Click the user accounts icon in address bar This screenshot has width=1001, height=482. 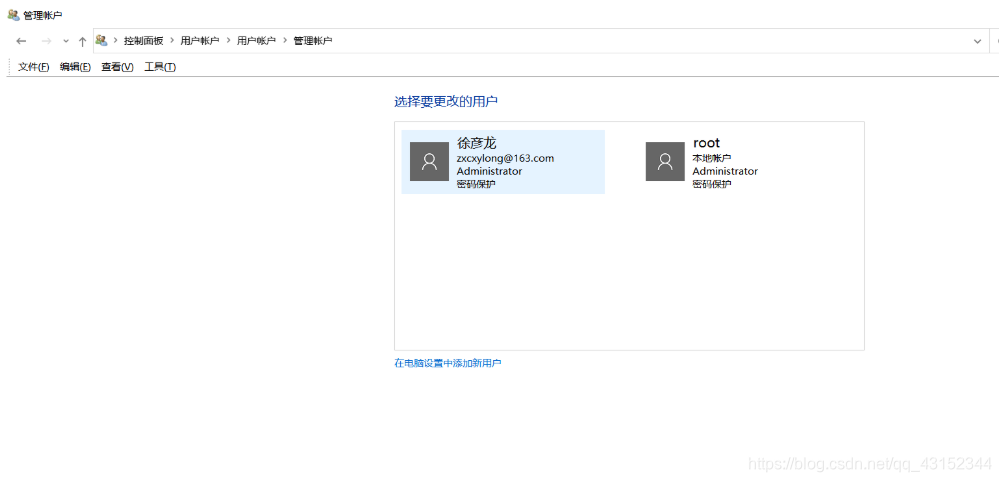point(102,40)
